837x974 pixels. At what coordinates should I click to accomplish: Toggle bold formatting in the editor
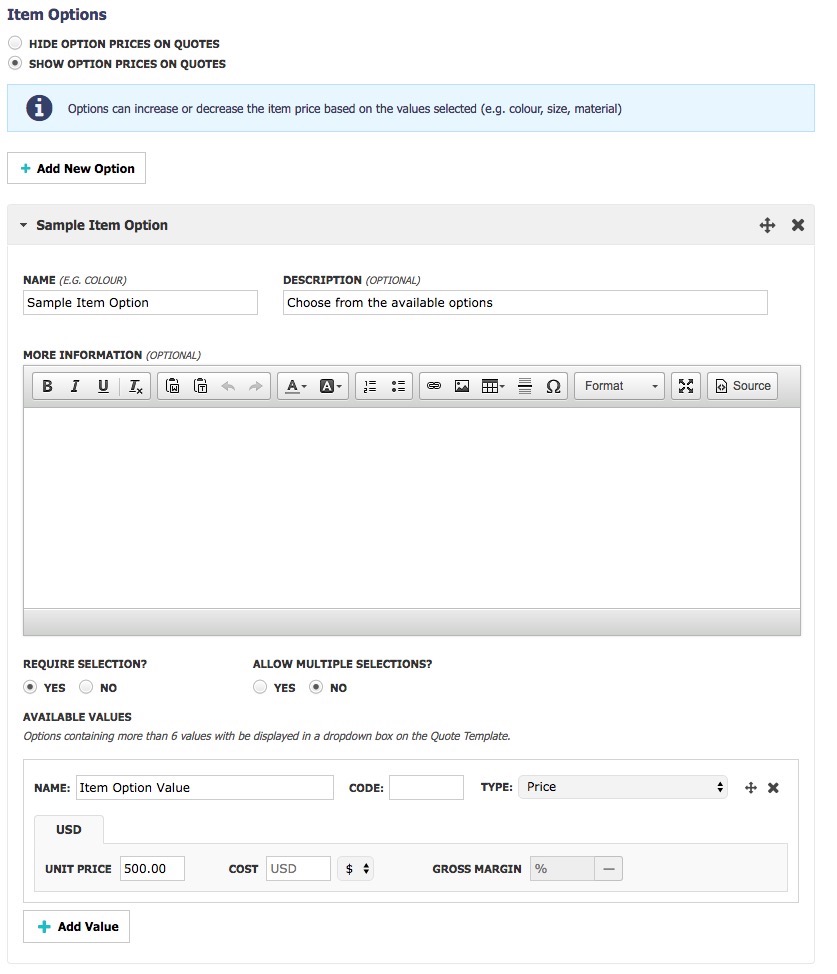(x=47, y=386)
